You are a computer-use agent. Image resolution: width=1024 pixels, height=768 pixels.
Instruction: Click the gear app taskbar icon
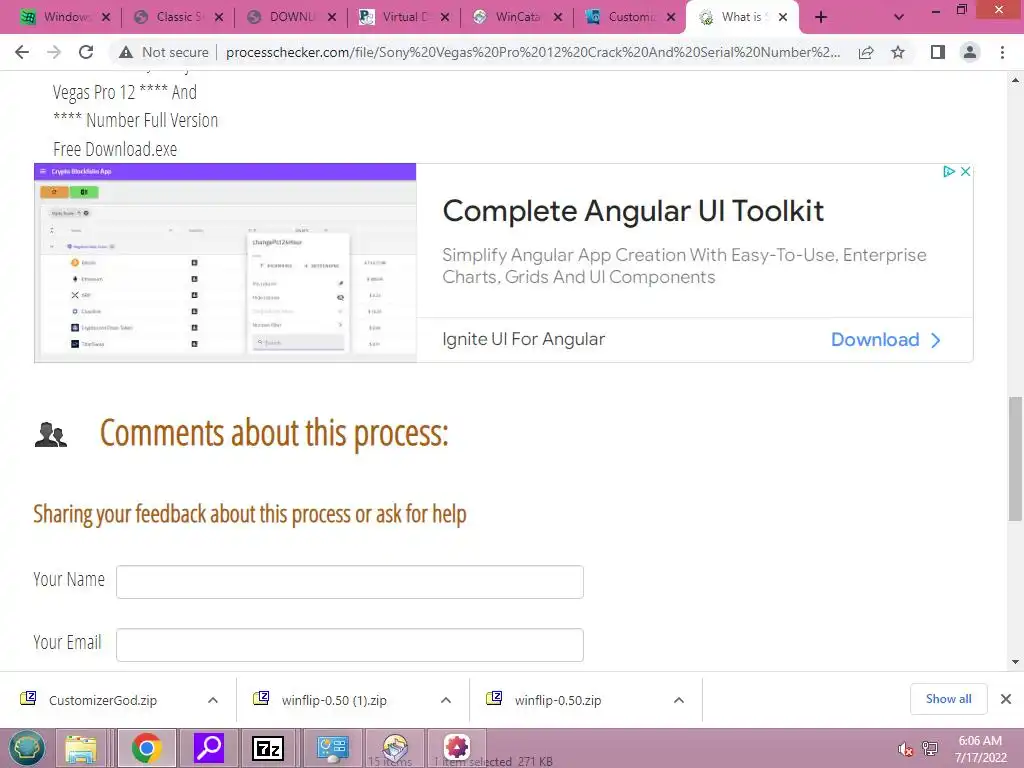click(456, 746)
